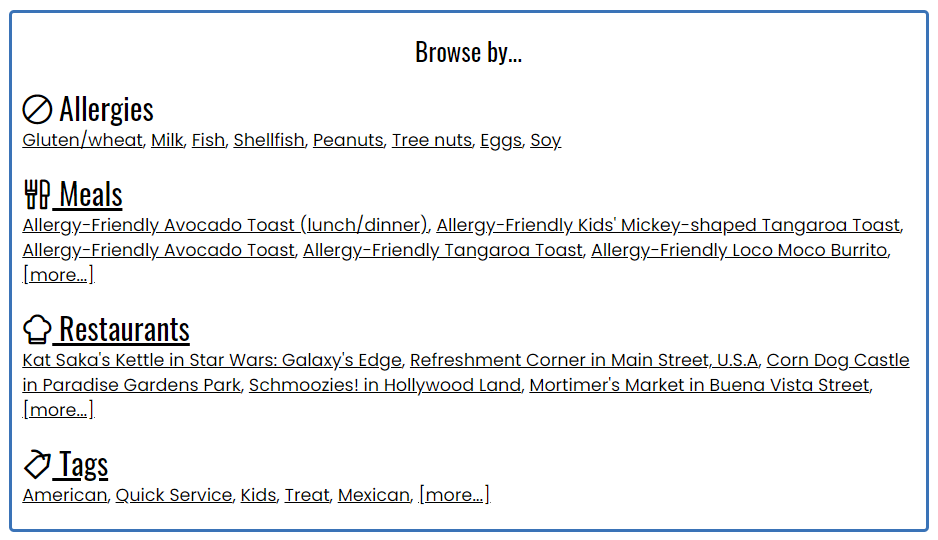Click the fork and knife Meals icon
Viewport: 938px width, 540px height.
tap(37, 194)
